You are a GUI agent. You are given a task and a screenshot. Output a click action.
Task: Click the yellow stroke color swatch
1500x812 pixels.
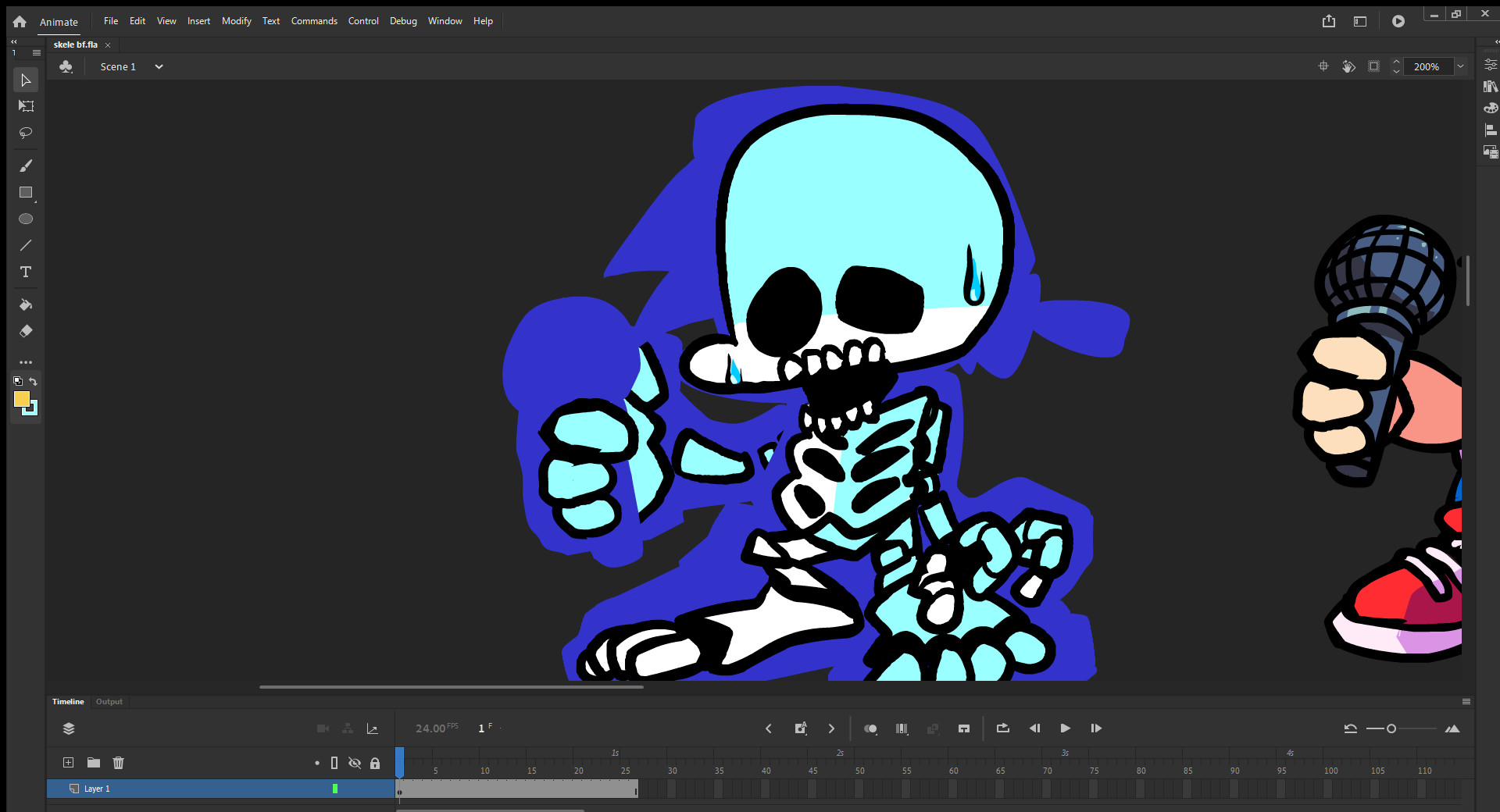21,399
